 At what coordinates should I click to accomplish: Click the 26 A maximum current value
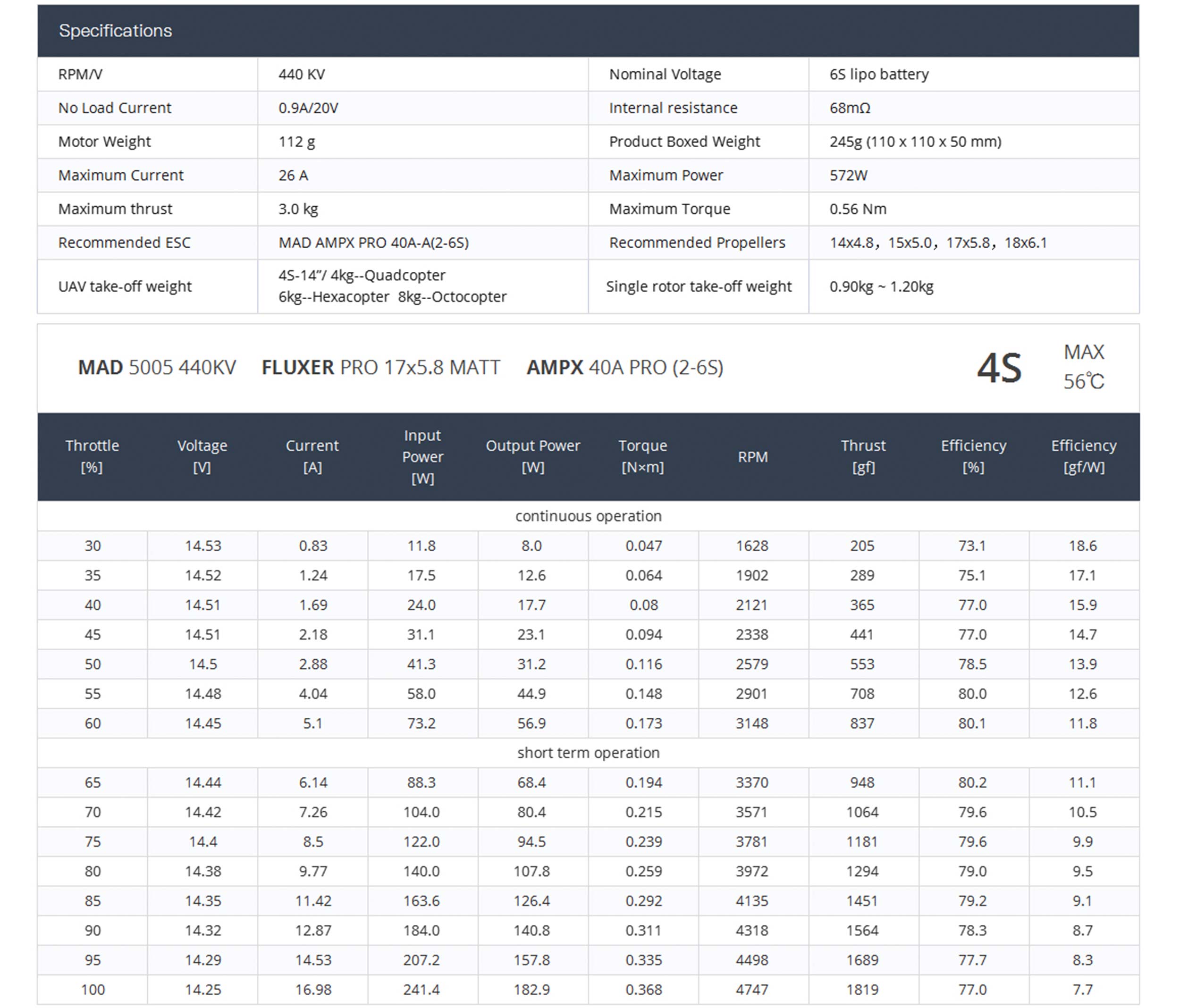[293, 175]
